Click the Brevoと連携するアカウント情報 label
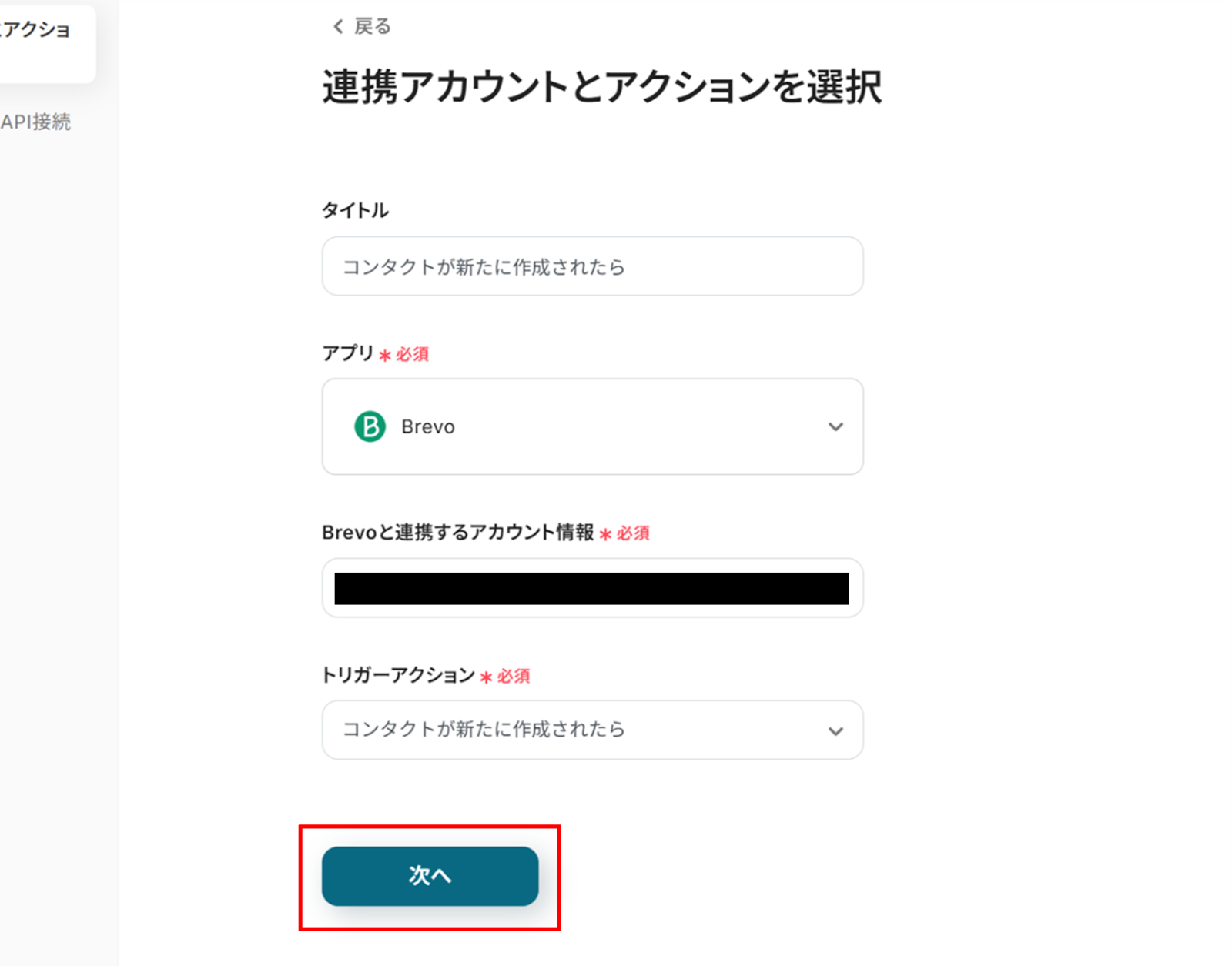This screenshot has height=966, width=1232. (x=457, y=533)
